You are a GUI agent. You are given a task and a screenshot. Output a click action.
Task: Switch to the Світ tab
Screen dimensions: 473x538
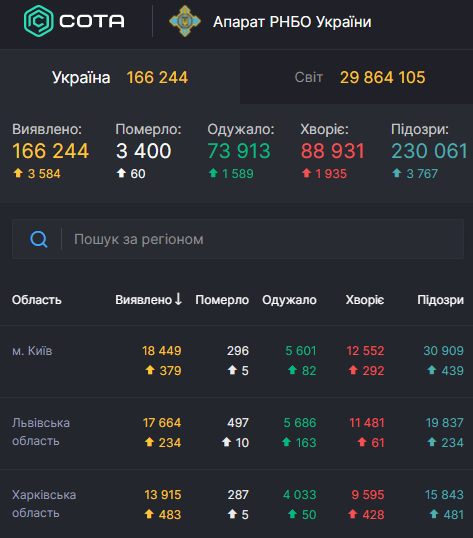click(356, 77)
